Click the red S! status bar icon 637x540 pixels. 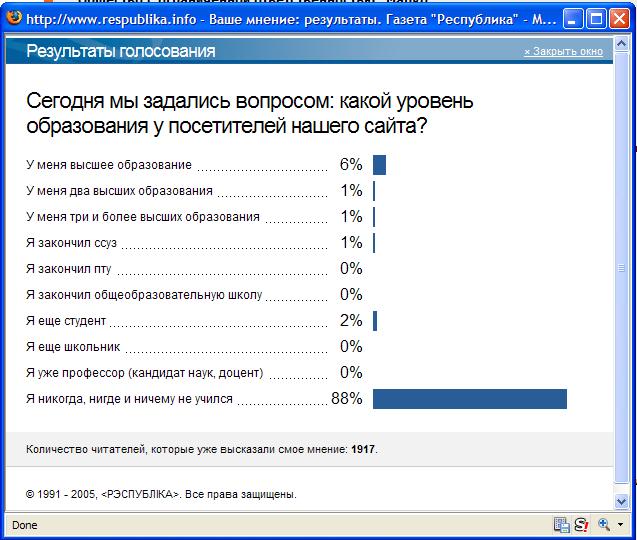pyautogui.click(x=580, y=524)
